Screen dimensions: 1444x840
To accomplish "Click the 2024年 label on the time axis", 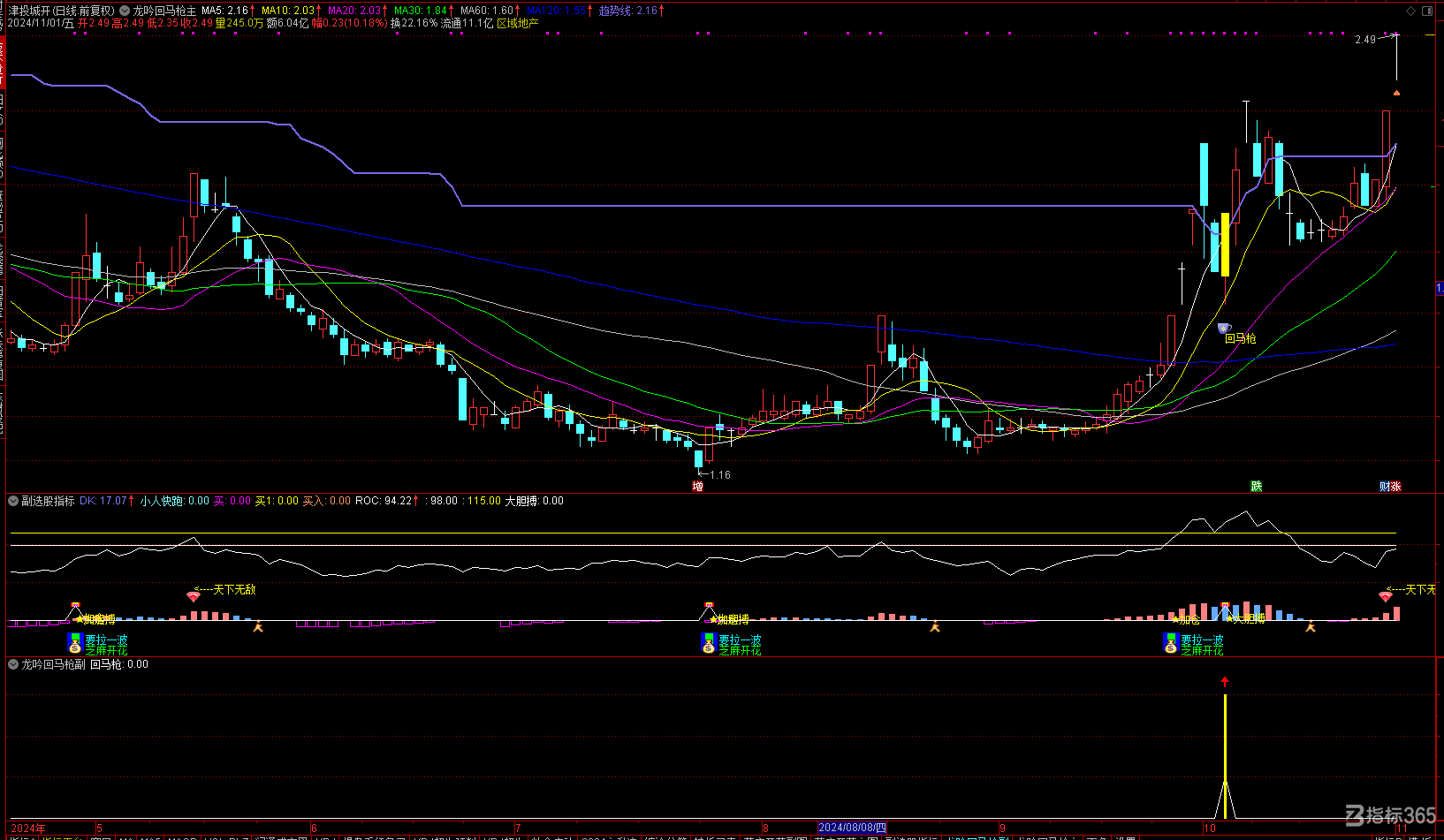I will pyautogui.click(x=28, y=829).
